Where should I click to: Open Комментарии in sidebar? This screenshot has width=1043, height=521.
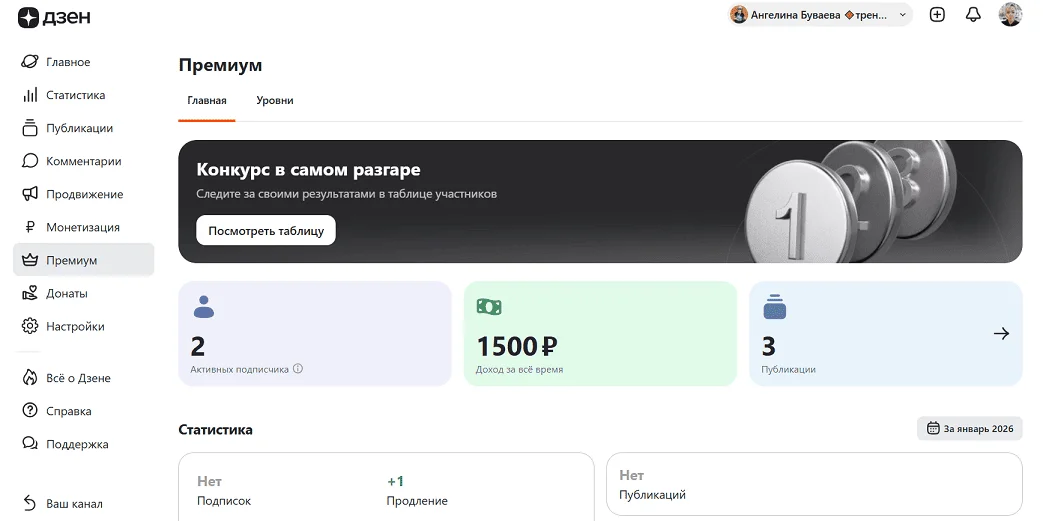pyautogui.click(x=84, y=161)
